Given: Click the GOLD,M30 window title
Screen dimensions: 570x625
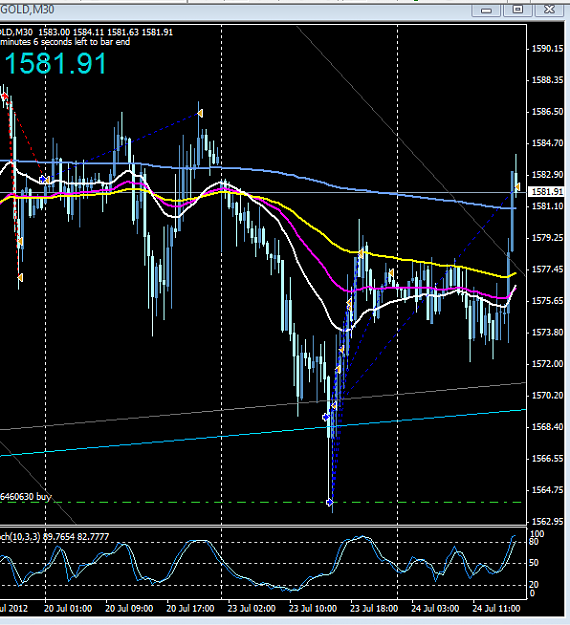Looking at the screenshot, I should pos(27,9).
